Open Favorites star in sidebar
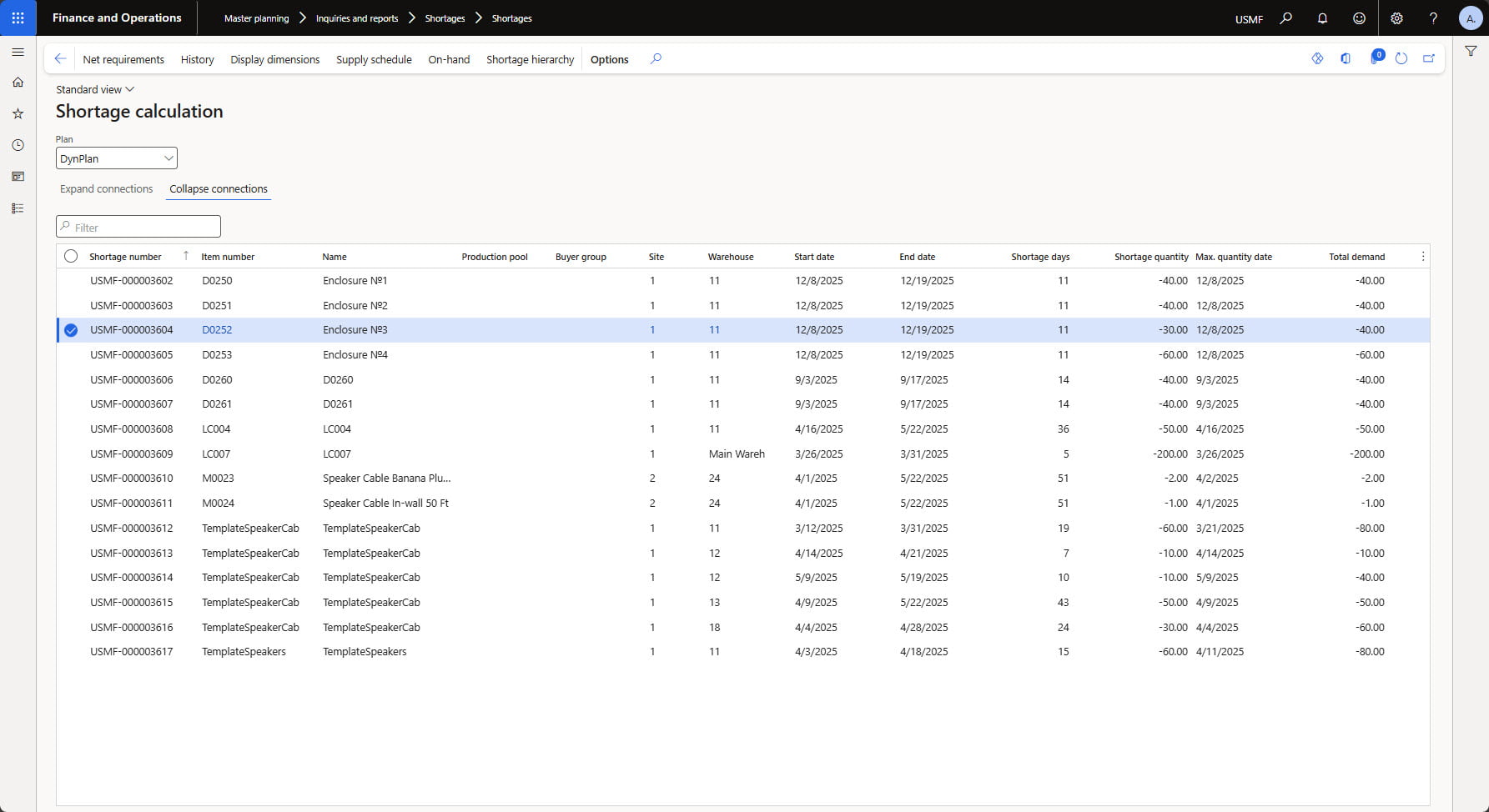This screenshot has width=1489, height=812. click(x=18, y=113)
